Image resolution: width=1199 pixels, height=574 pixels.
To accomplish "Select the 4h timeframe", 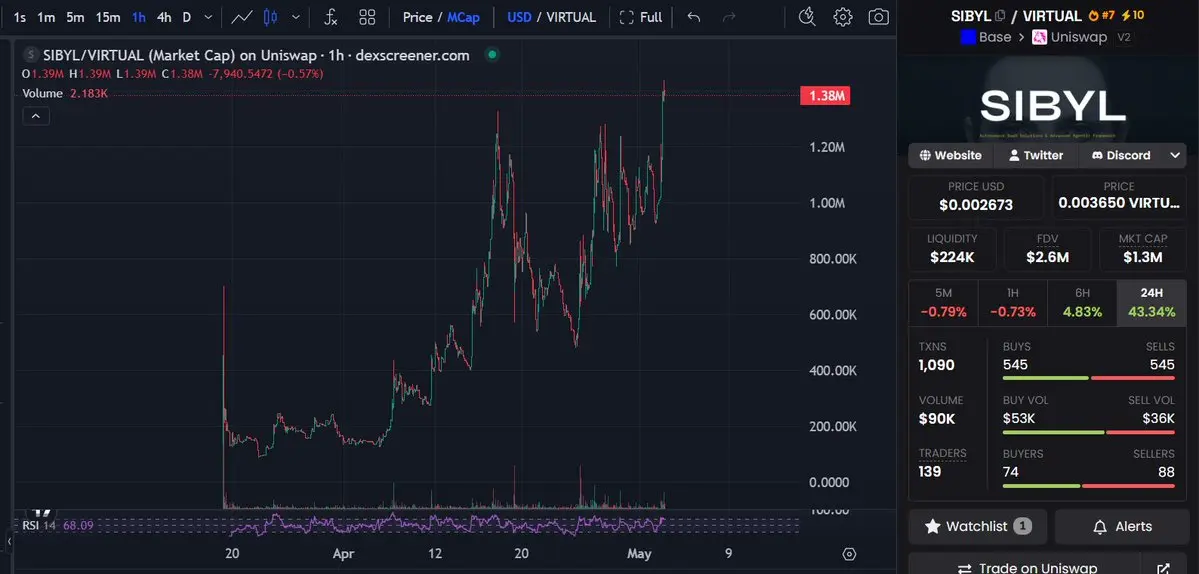I will (164, 17).
